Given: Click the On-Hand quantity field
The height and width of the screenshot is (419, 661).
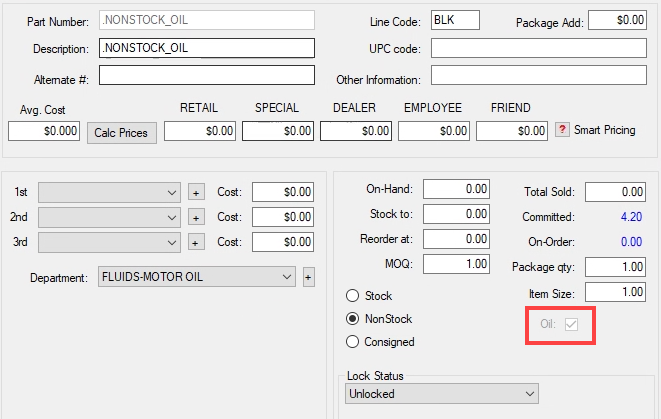Looking at the screenshot, I should coord(457,189).
